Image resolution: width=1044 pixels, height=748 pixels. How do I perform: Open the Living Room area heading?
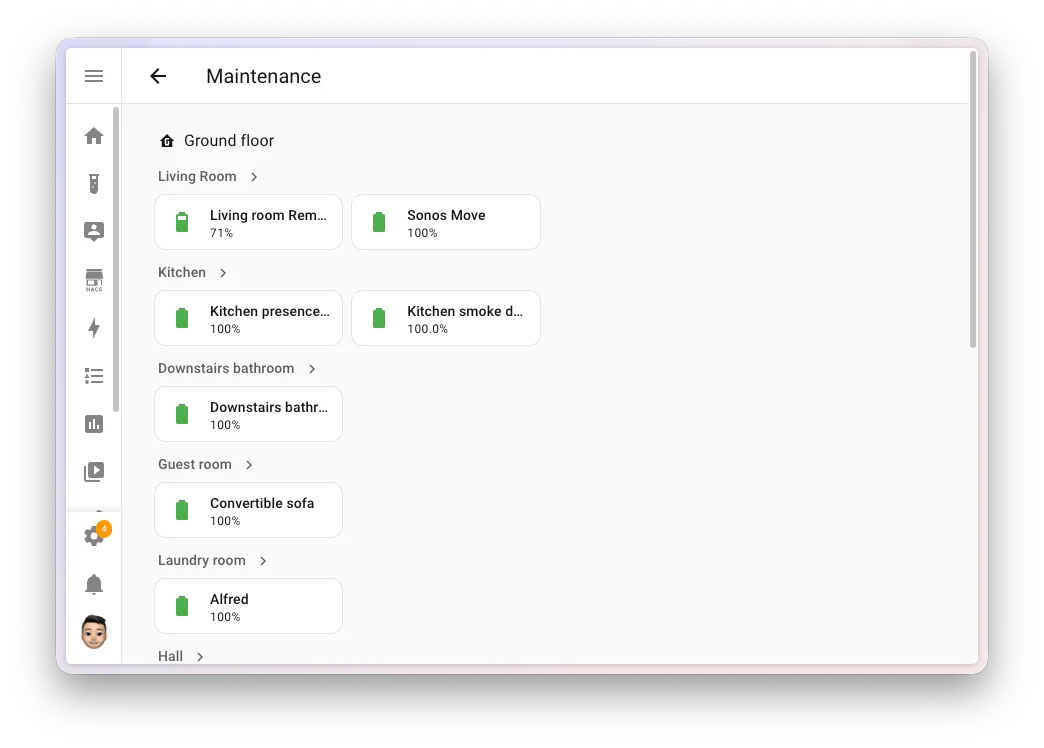pos(197,177)
